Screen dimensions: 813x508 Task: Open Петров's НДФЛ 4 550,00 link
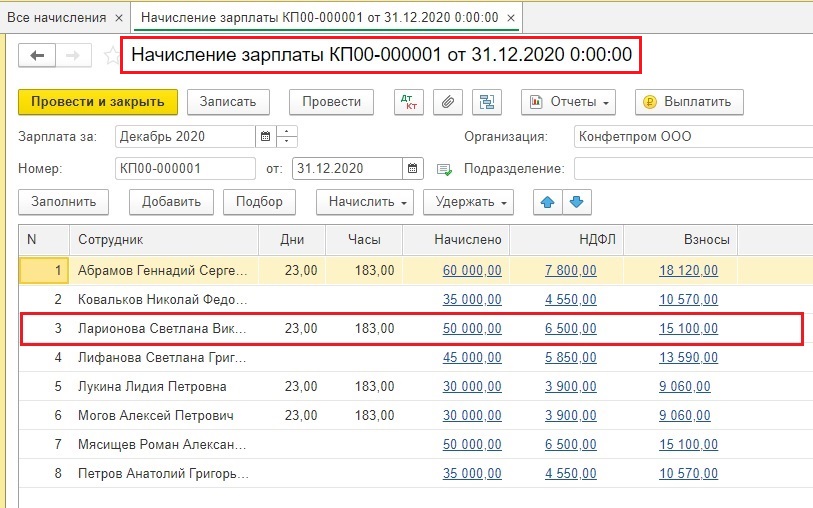click(570, 474)
